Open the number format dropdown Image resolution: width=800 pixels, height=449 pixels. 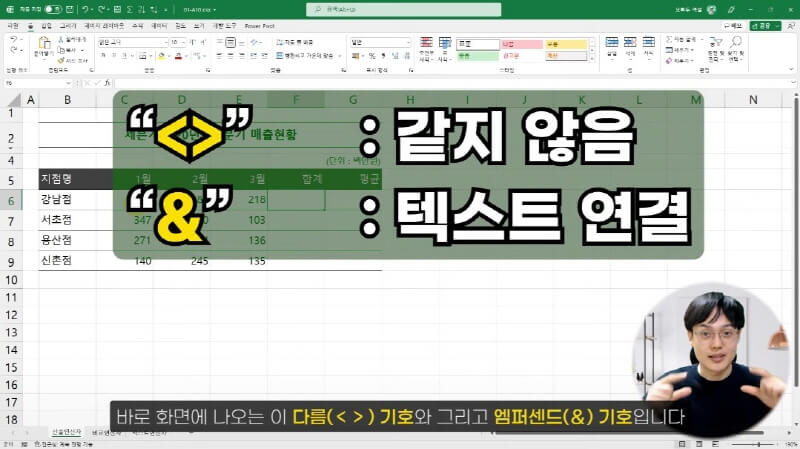point(408,42)
